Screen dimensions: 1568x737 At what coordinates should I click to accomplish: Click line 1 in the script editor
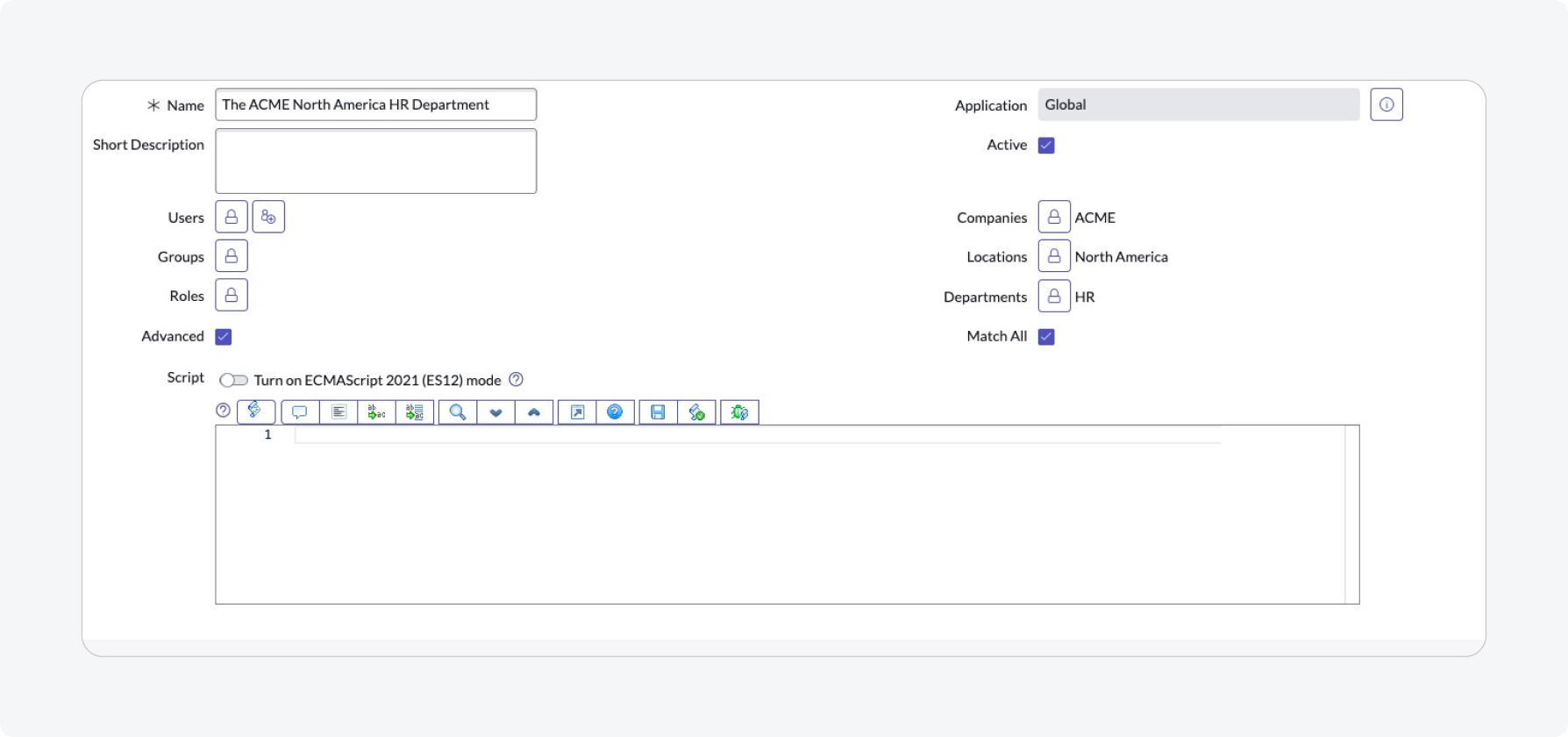tap(758, 435)
